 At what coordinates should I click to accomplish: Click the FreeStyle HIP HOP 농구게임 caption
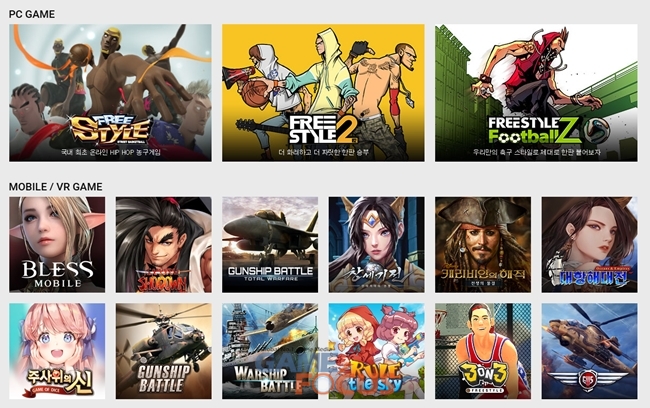(x=111, y=152)
